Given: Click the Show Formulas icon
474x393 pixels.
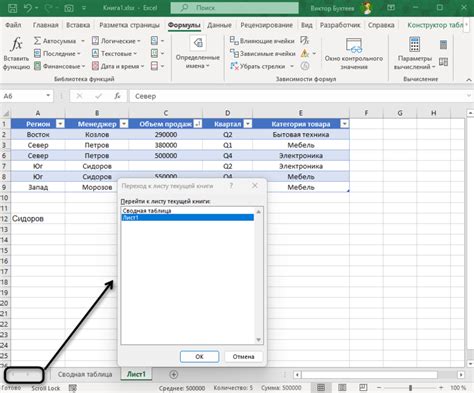Looking at the screenshot, I should 305,41.
